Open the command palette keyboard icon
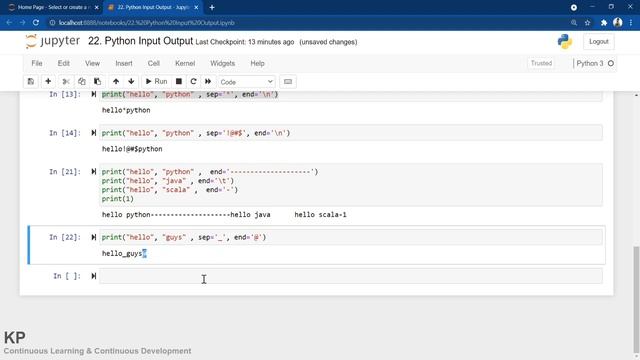Image resolution: width=640 pixels, height=360 pixels. [x=288, y=82]
